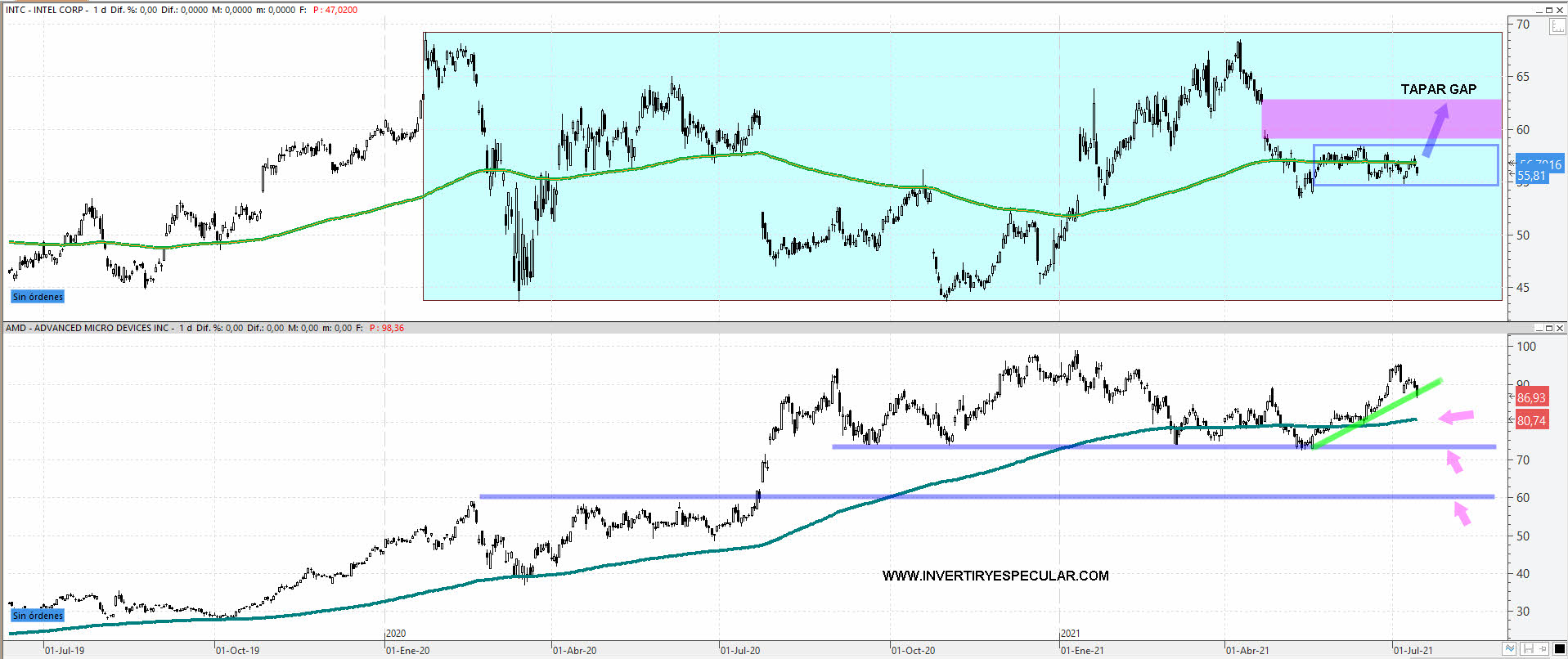Close the AMD chart window

pos(1560,328)
